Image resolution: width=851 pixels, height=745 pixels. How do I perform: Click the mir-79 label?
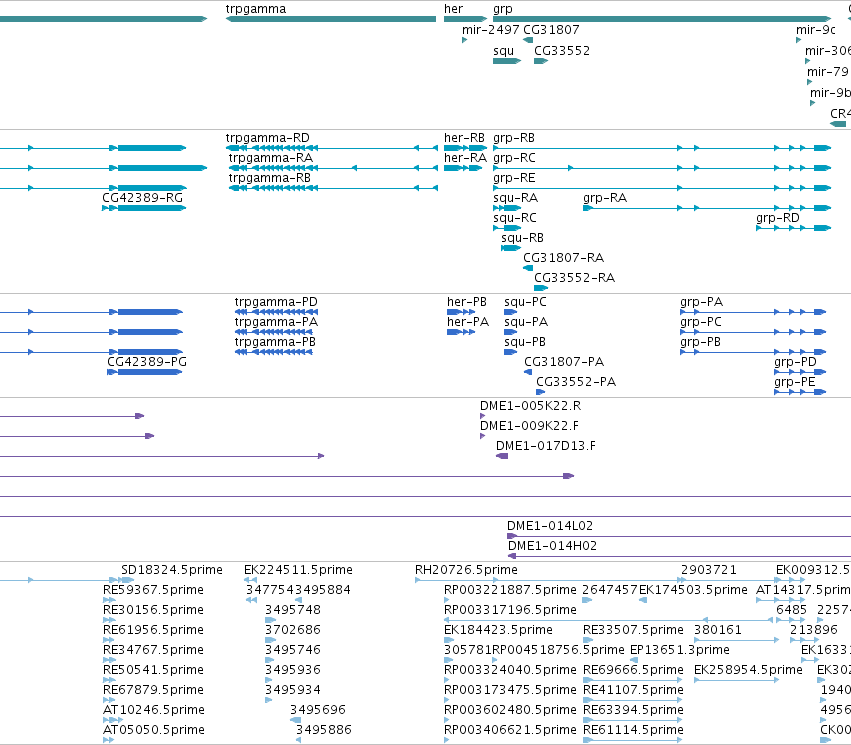coord(827,72)
